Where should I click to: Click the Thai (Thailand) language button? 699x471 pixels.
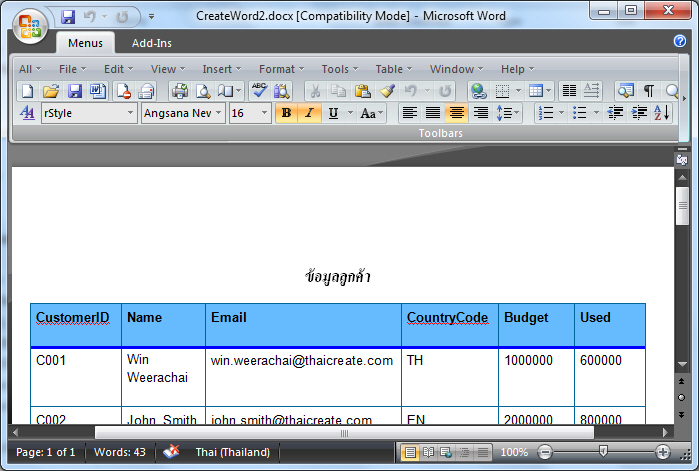click(x=233, y=452)
